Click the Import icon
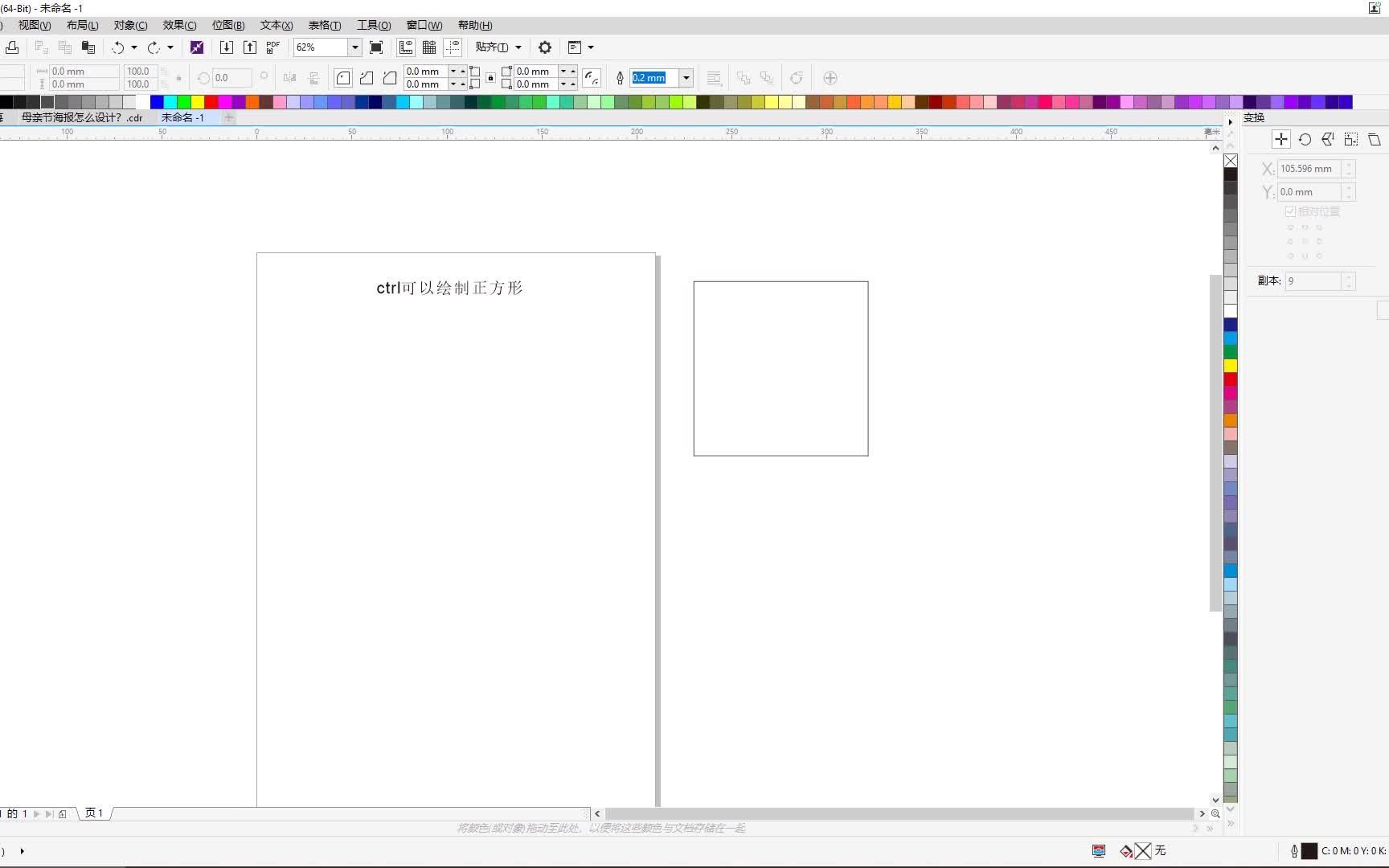Screen dimensions: 1389x868 (227, 47)
